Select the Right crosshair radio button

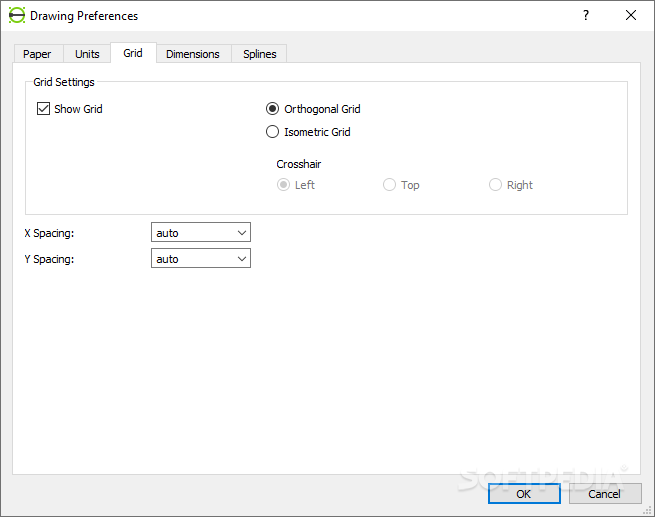click(x=495, y=185)
